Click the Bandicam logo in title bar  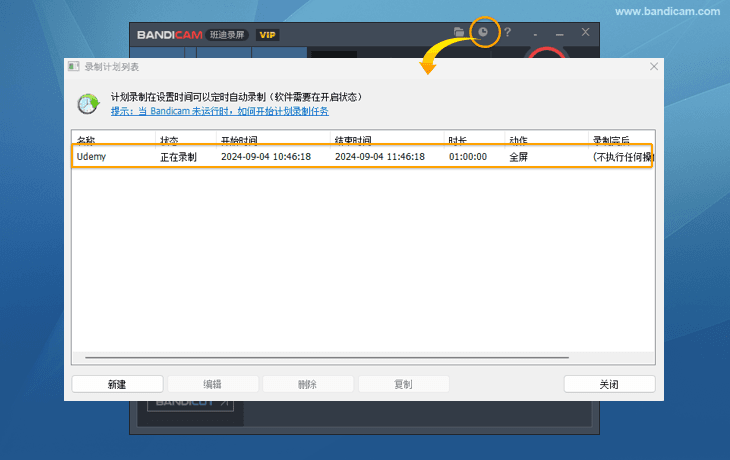coord(169,35)
